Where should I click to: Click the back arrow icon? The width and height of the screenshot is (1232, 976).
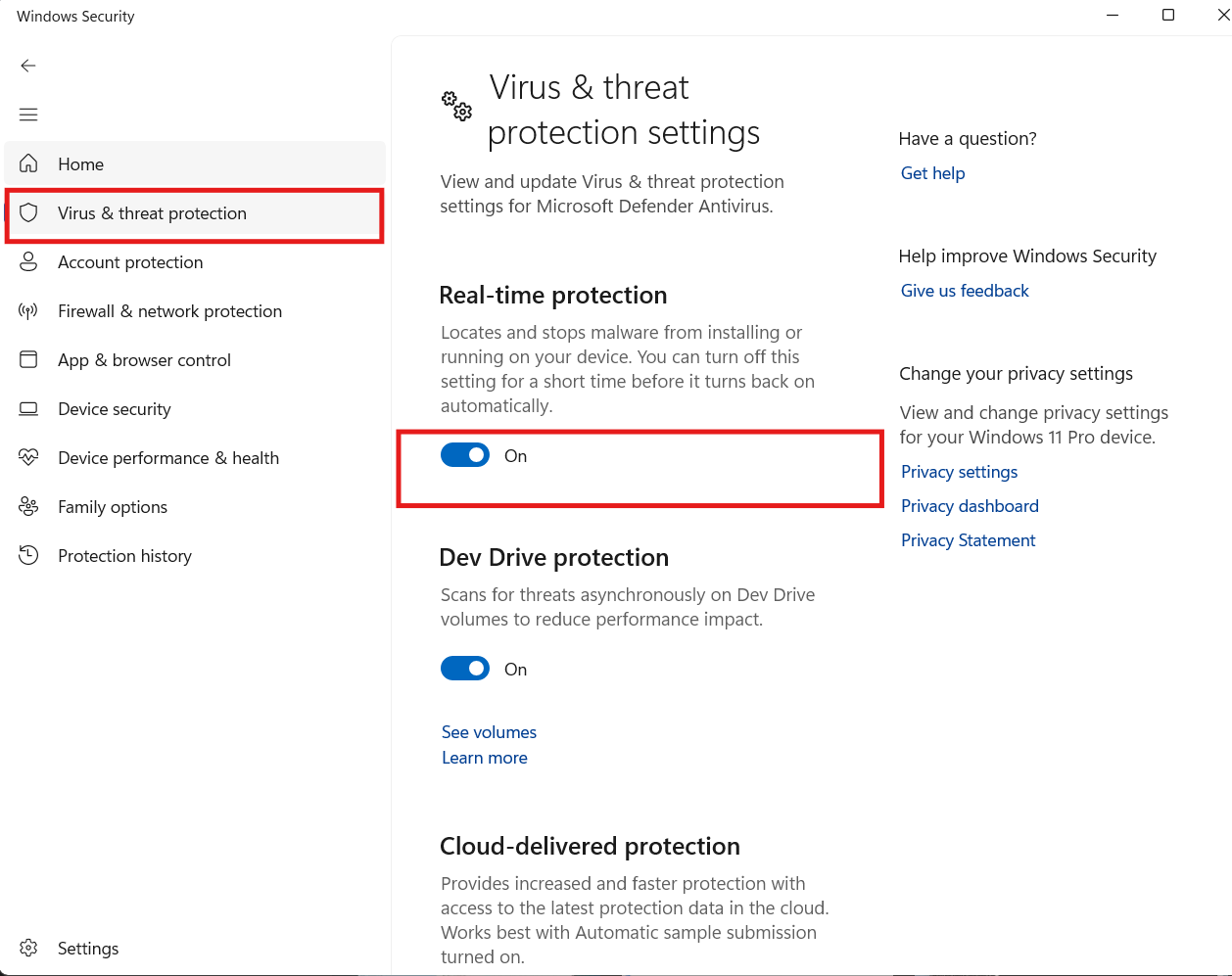coord(28,66)
